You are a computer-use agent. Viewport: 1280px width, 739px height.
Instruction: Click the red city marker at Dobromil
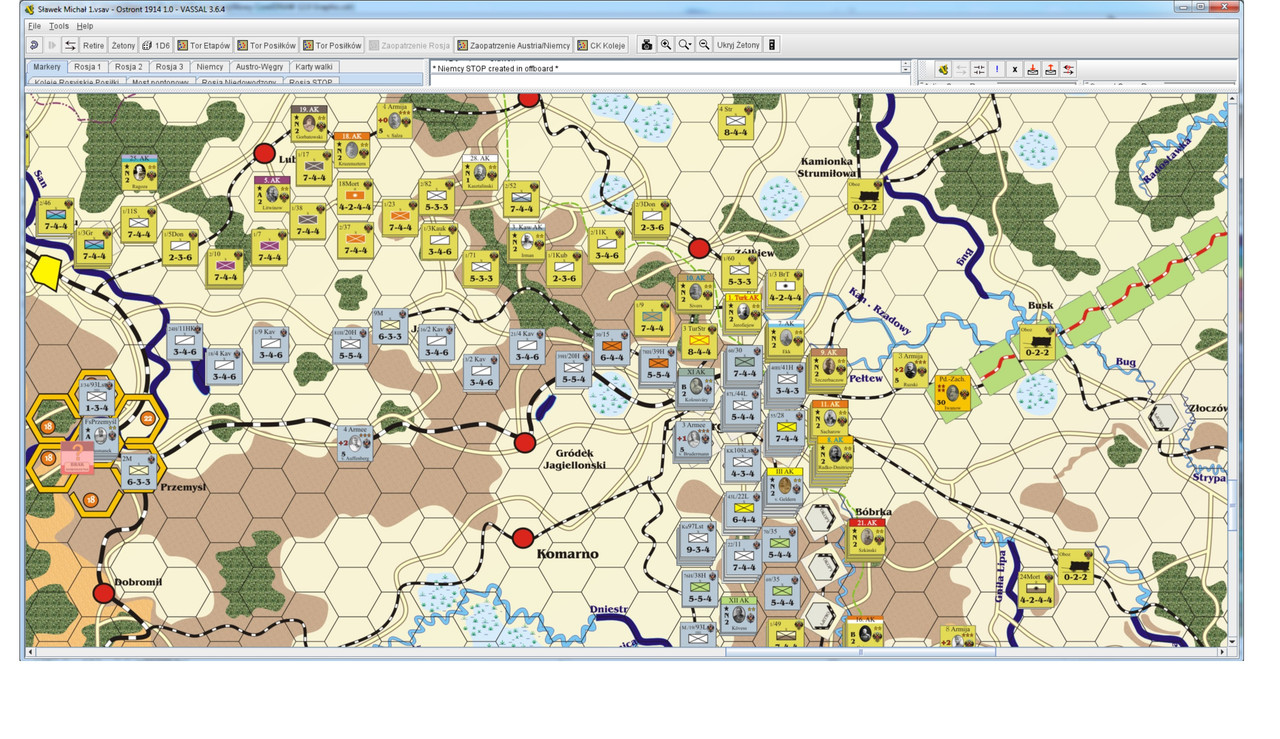pos(104,593)
